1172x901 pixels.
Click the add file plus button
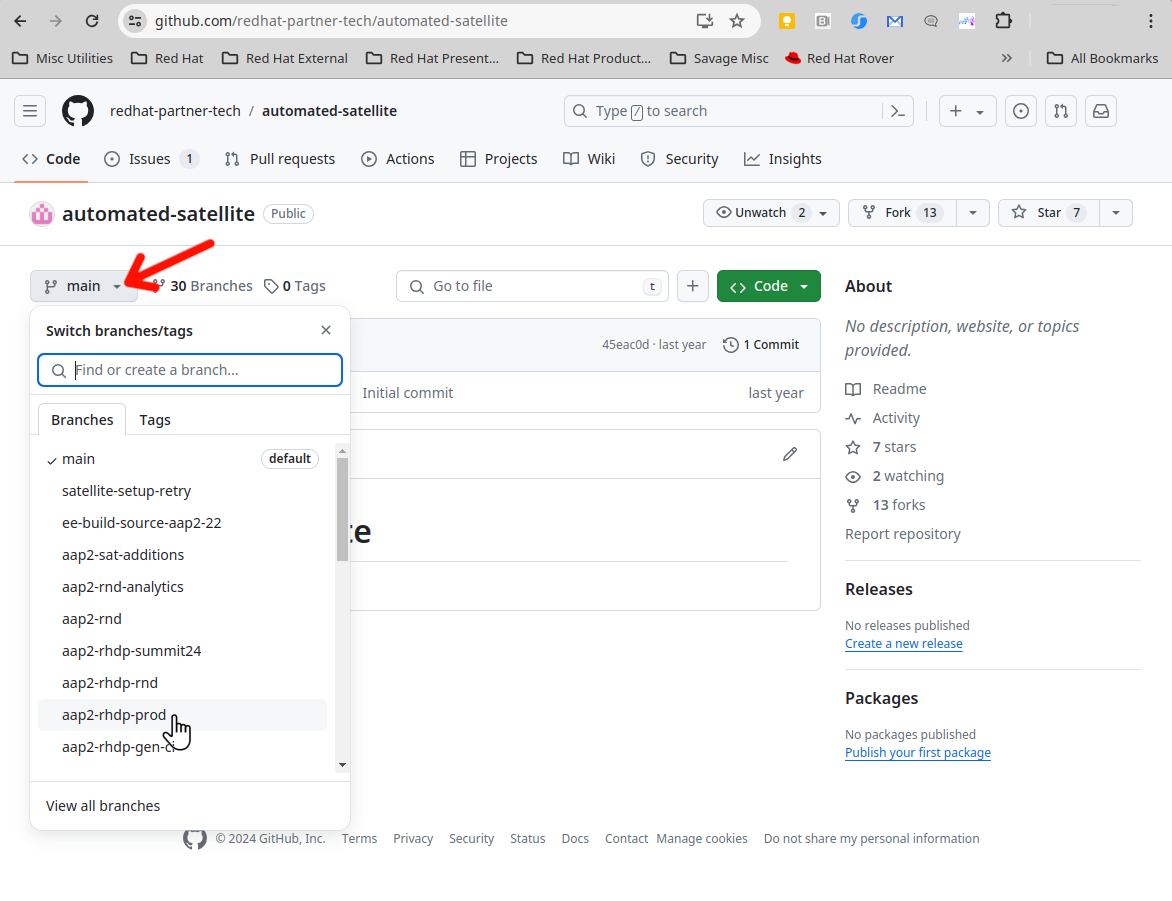point(693,286)
